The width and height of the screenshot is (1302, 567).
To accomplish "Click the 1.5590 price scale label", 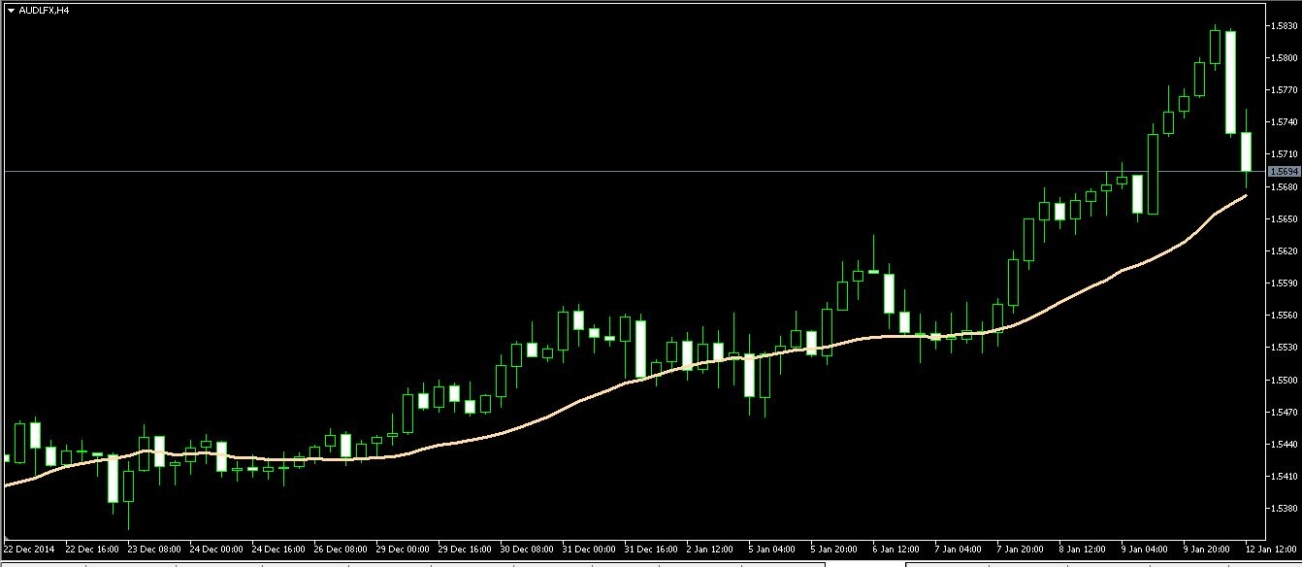I will click(1284, 283).
